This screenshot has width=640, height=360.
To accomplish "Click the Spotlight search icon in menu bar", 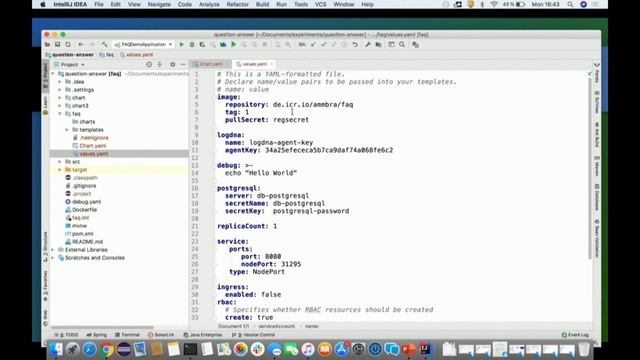I will click(x=570, y=4).
